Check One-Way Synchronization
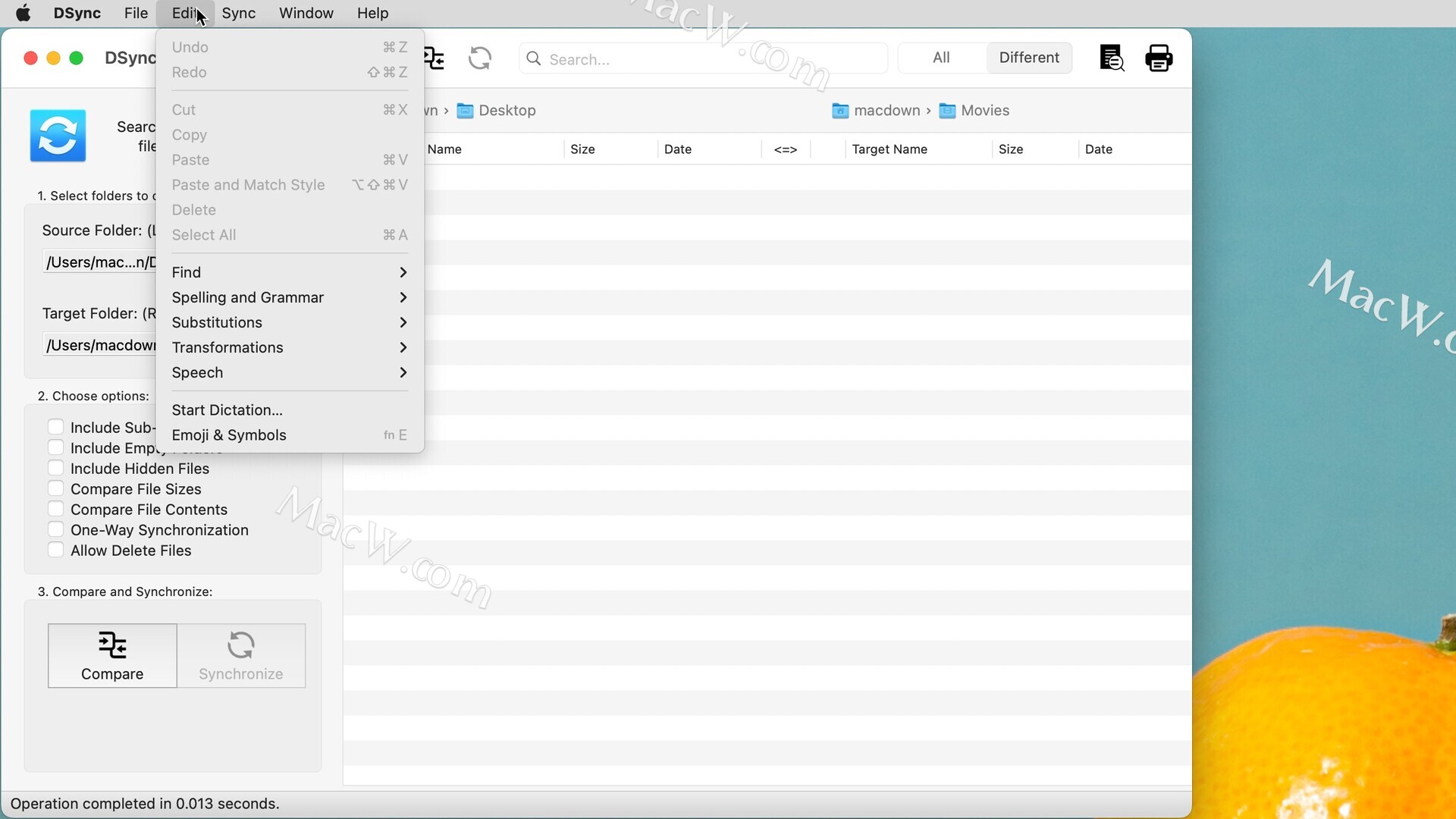Screen dimensions: 1456x819 click(x=55, y=529)
